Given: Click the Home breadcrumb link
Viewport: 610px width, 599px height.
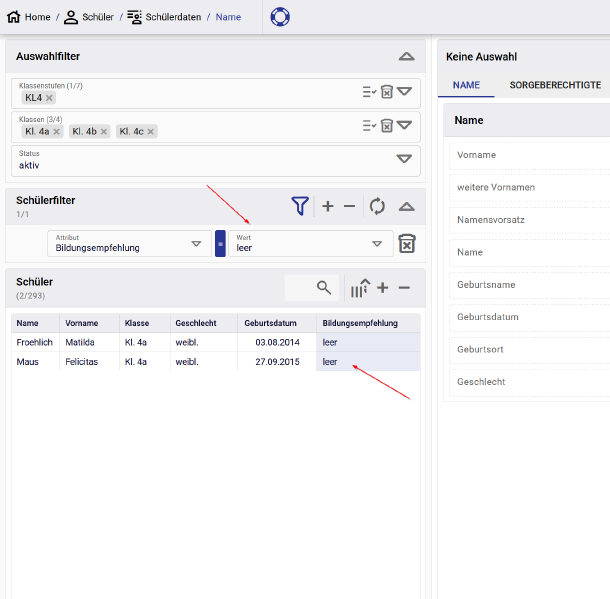Looking at the screenshot, I should coord(29,17).
